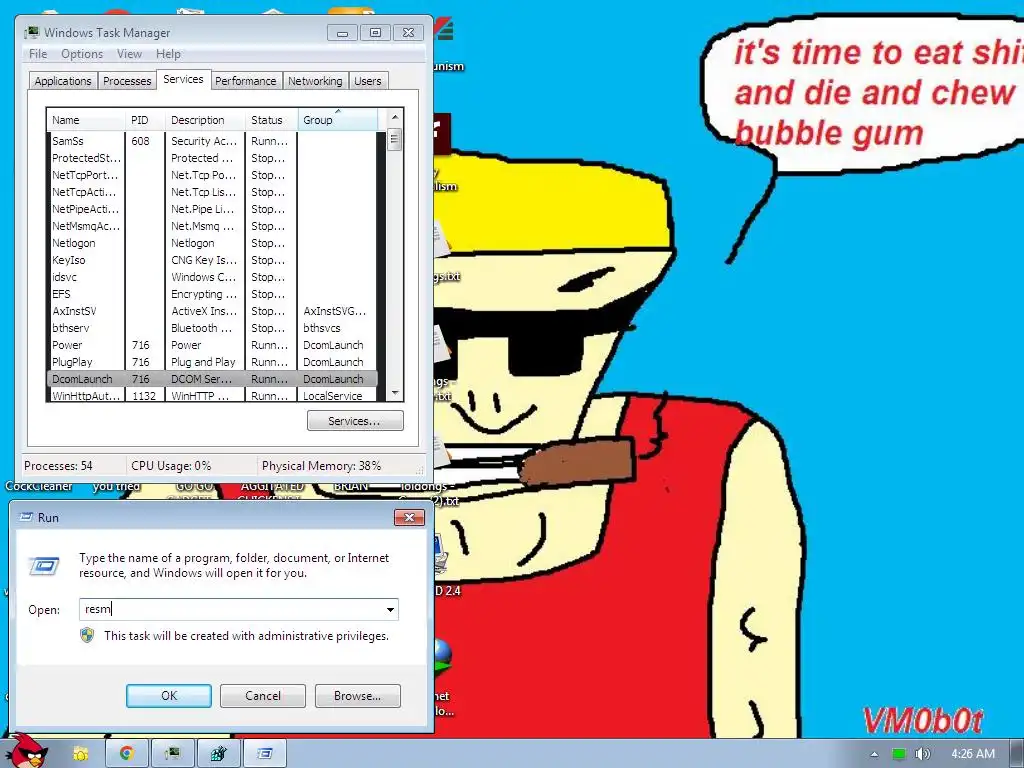Select the NetTcpPort... service

(85, 175)
